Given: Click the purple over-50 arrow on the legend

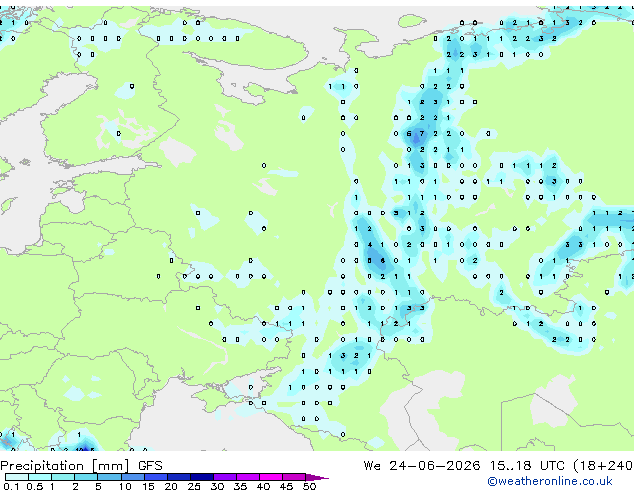Looking at the screenshot, I should coord(317,477).
